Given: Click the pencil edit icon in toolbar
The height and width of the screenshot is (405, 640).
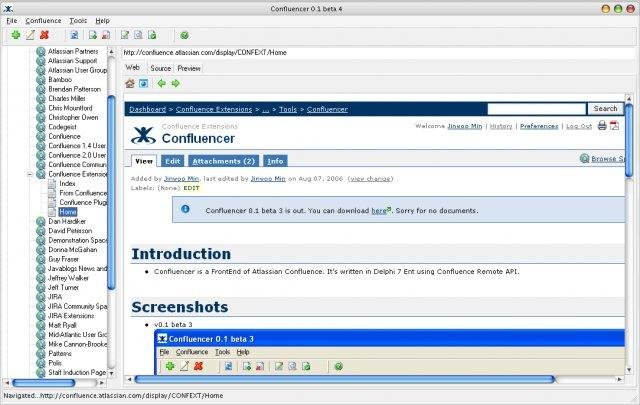Looking at the screenshot, I should click(30, 35).
